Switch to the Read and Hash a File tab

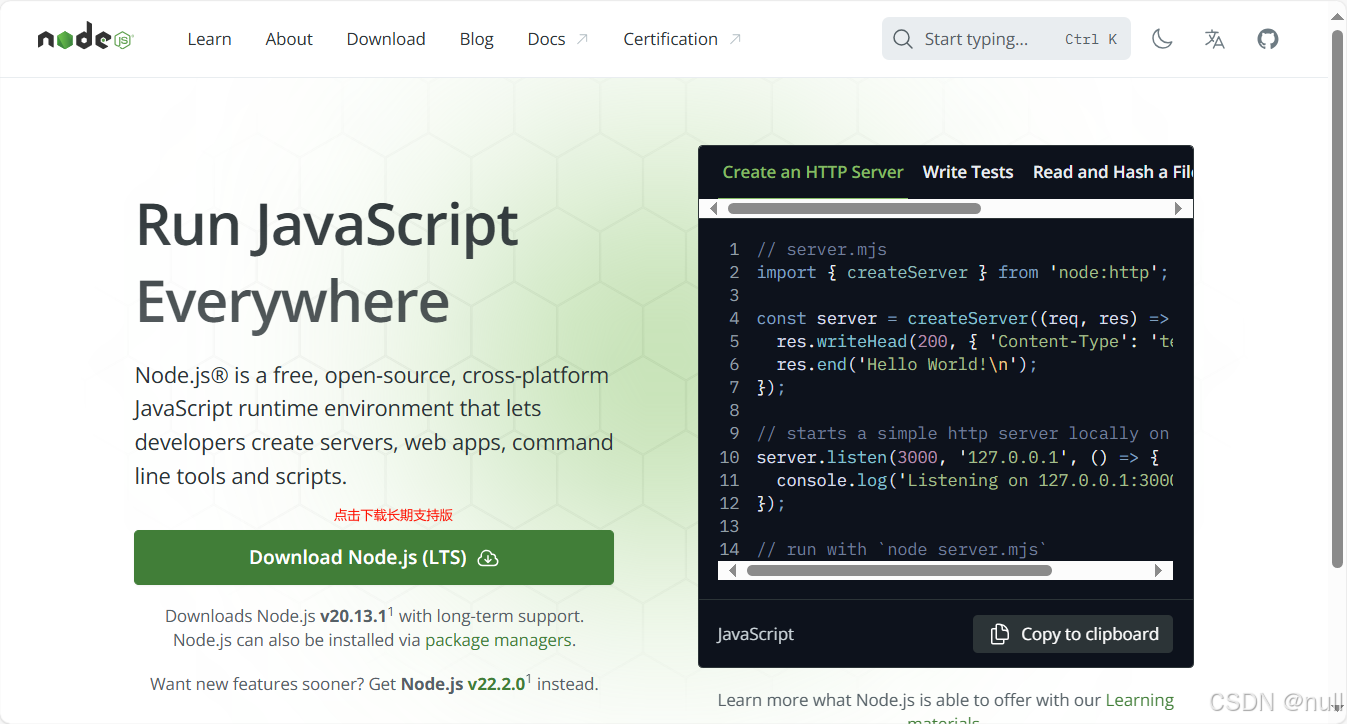tap(1112, 172)
